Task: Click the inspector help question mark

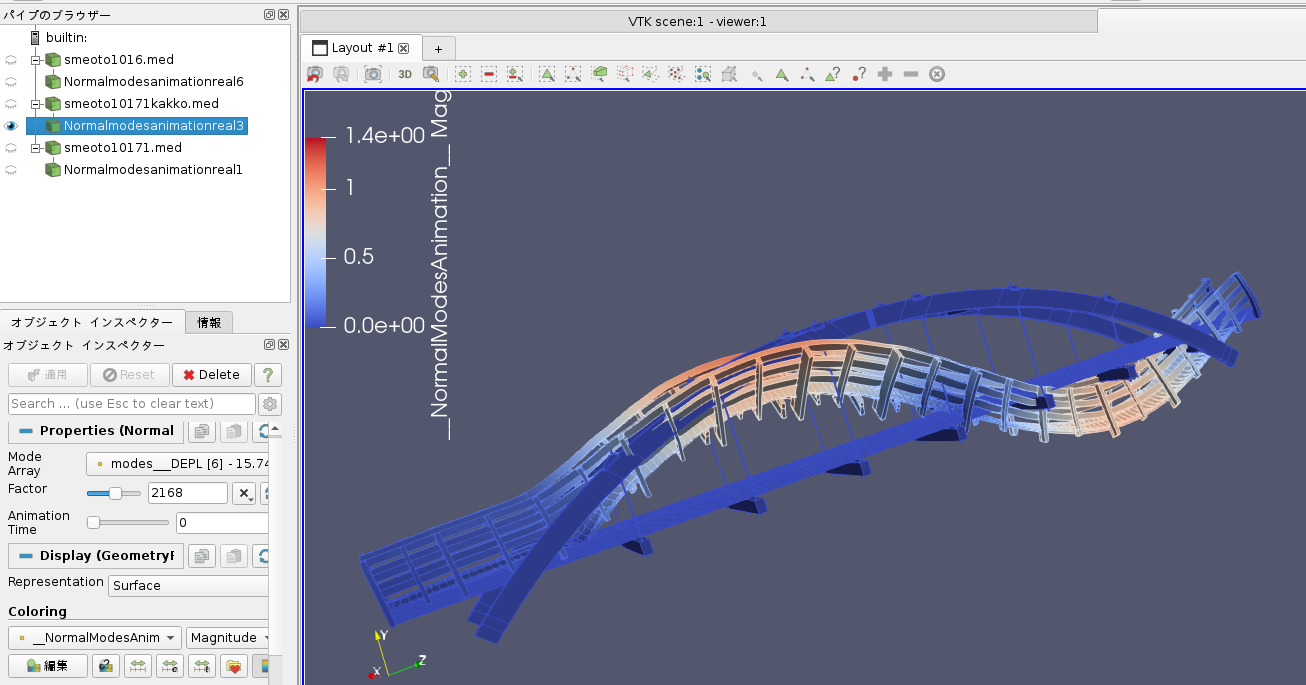Action: click(x=267, y=375)
